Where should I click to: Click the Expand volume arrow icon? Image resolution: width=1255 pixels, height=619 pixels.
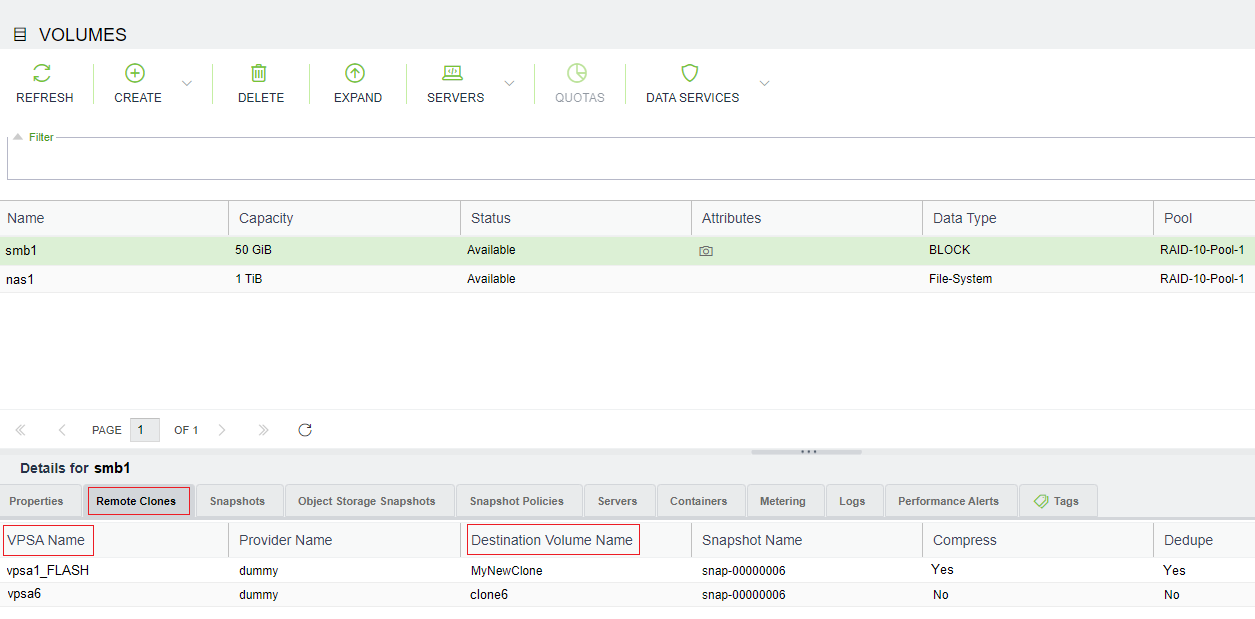click(355, 73)
